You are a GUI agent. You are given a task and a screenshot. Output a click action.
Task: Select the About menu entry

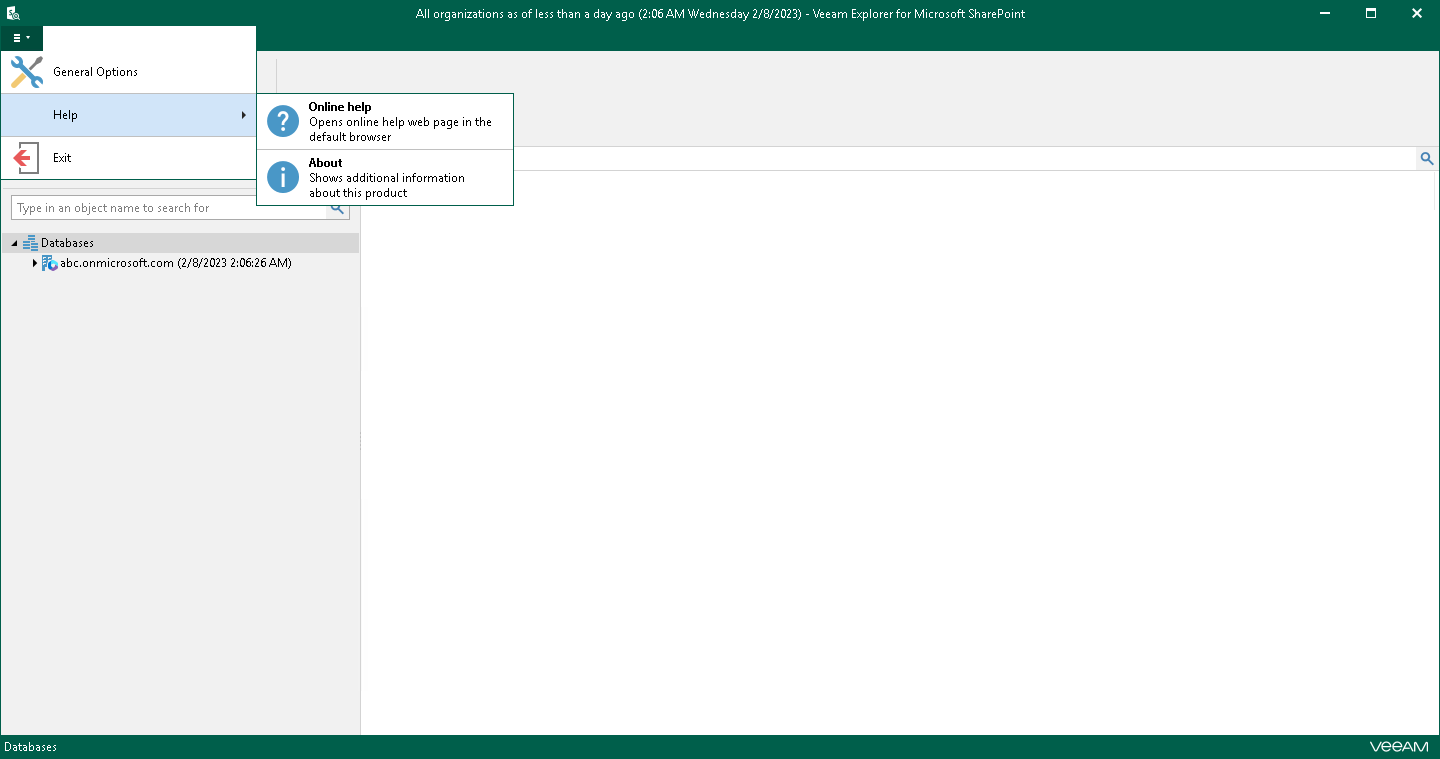pos(325,162)
